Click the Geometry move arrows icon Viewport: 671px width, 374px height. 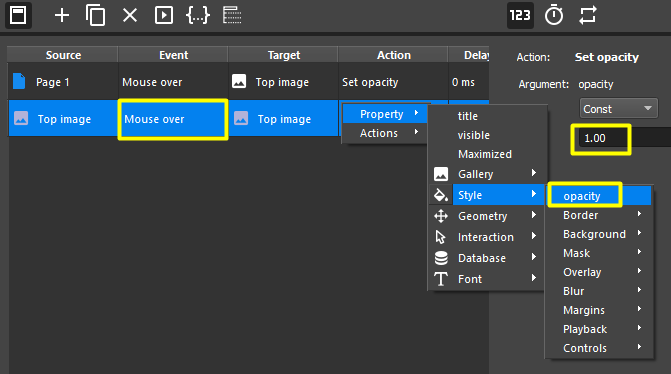[x=441, y=216]
